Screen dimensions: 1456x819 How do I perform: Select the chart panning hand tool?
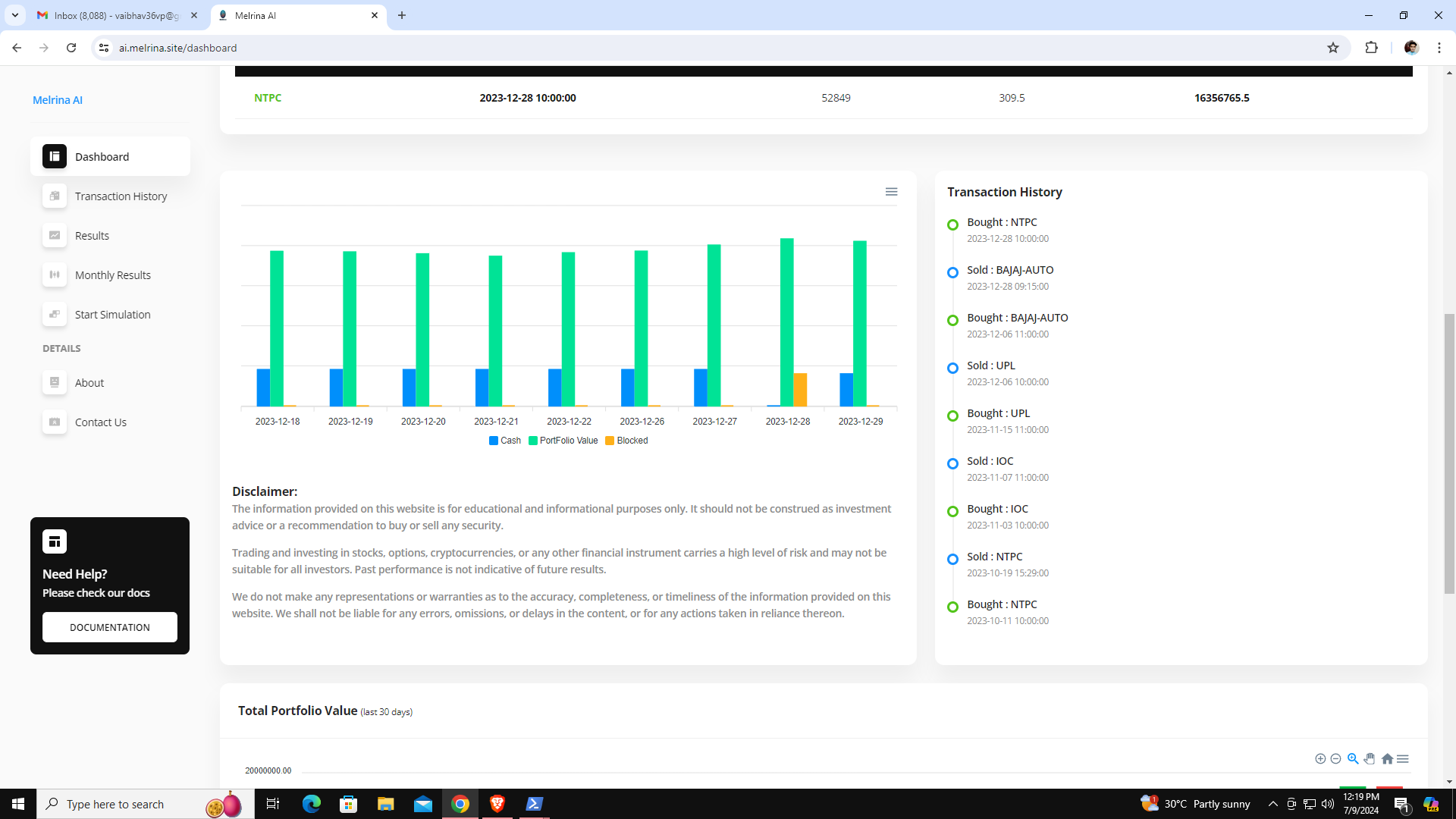[1370, 759]
